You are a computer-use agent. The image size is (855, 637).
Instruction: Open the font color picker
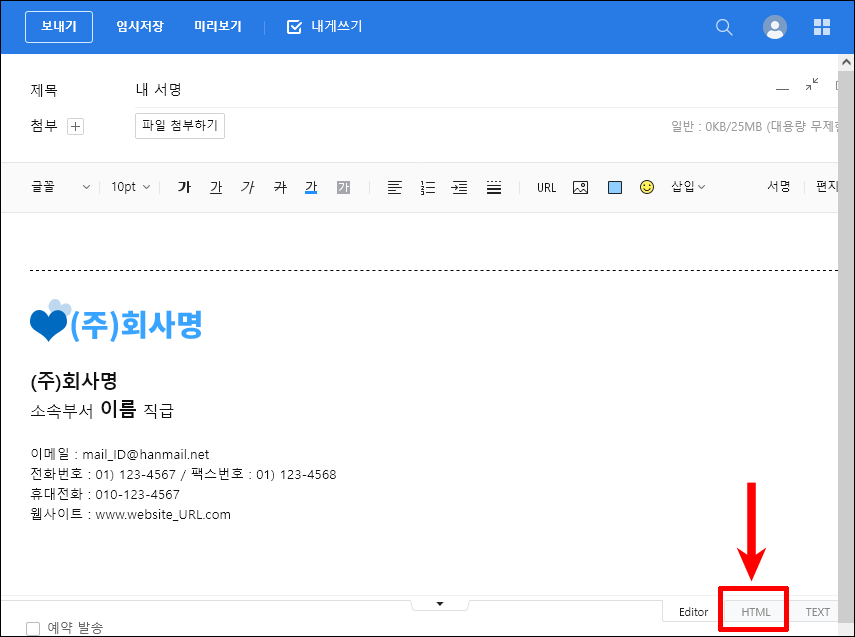point(311,187)
